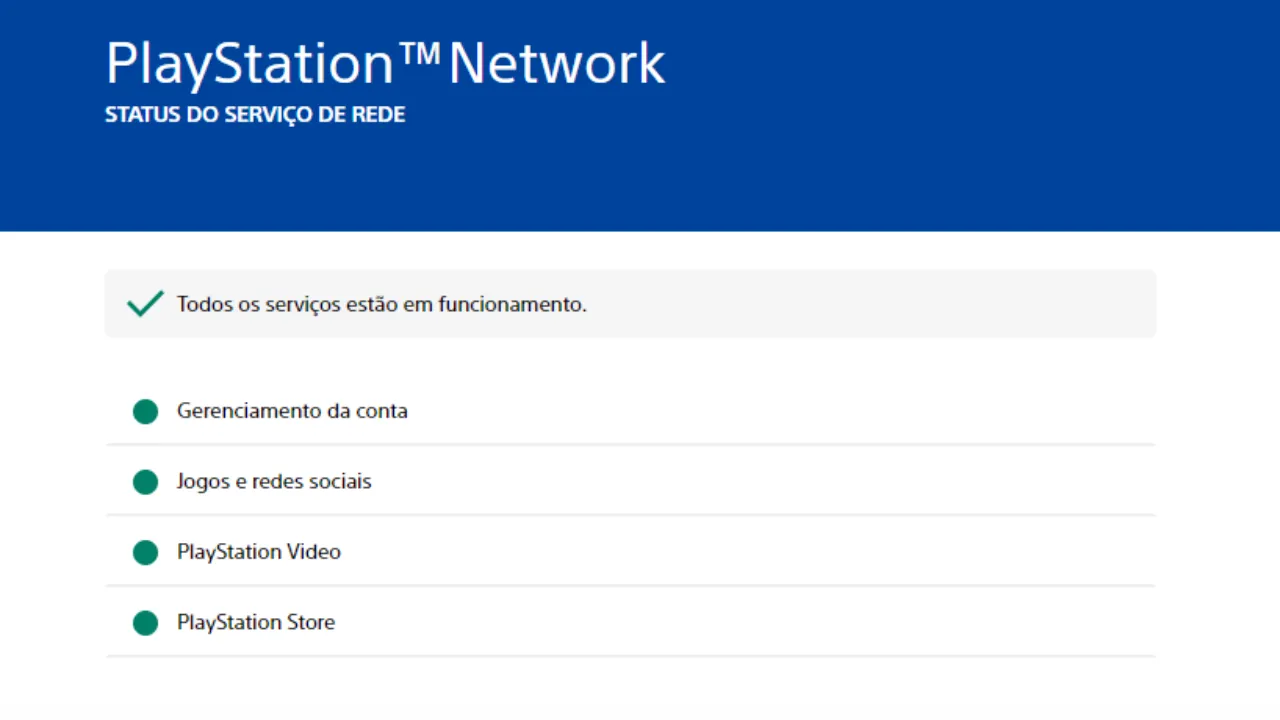1280x720 pixels.
Task: Click 'Todos os serviços estão em funcionamento.' text
Action: coord(382,304)
